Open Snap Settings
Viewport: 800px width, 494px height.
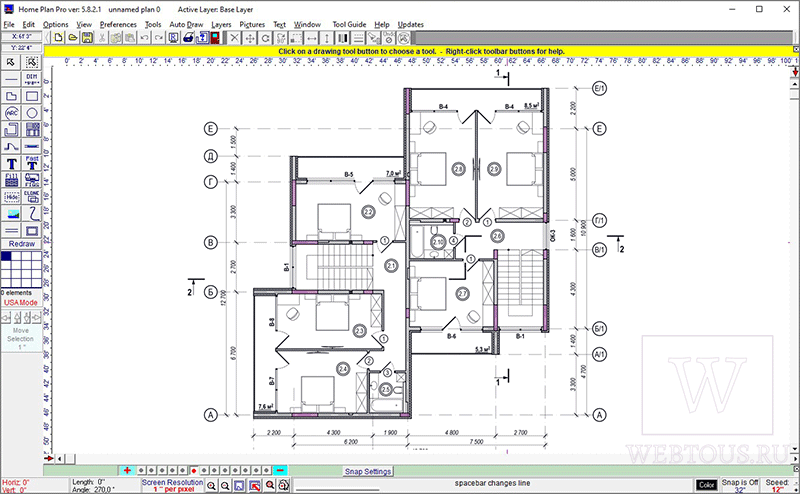[368, 471]
